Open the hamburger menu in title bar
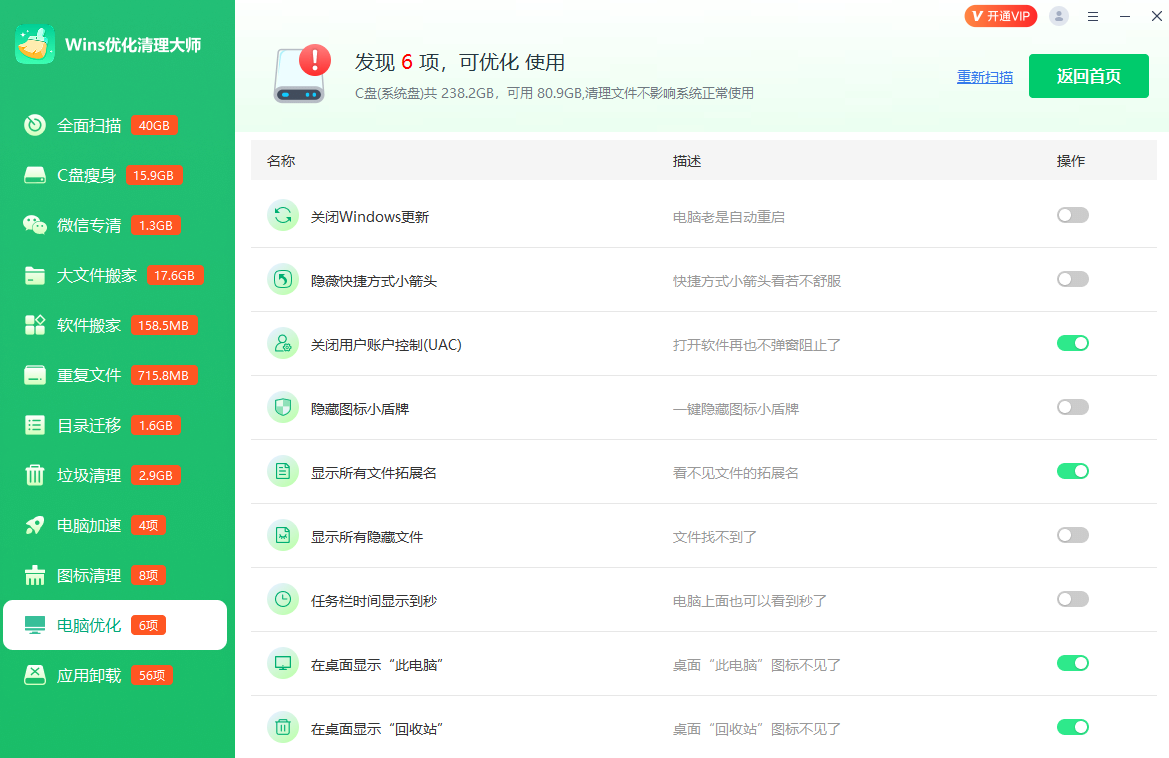The height and width of the screenshot is (758, 1169). click(x=1093, y=16)
